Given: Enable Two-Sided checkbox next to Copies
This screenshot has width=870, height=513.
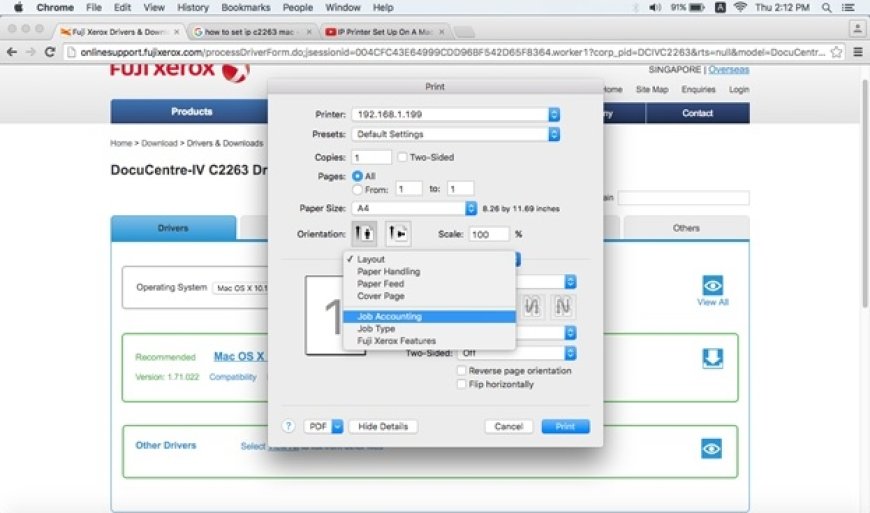Looking at the screenshot, I should [402, 158].
